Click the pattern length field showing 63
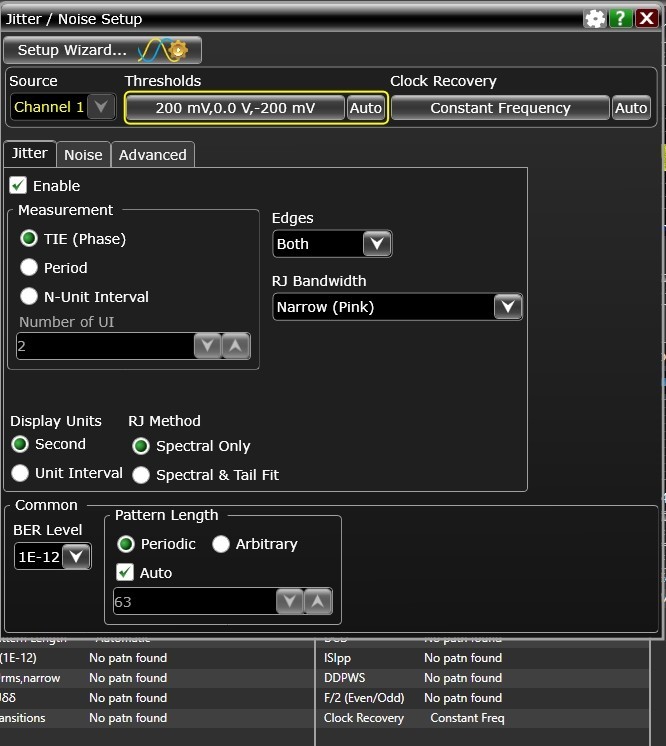The width and height of the screenshot is (666, 746). tap(195, 602)
